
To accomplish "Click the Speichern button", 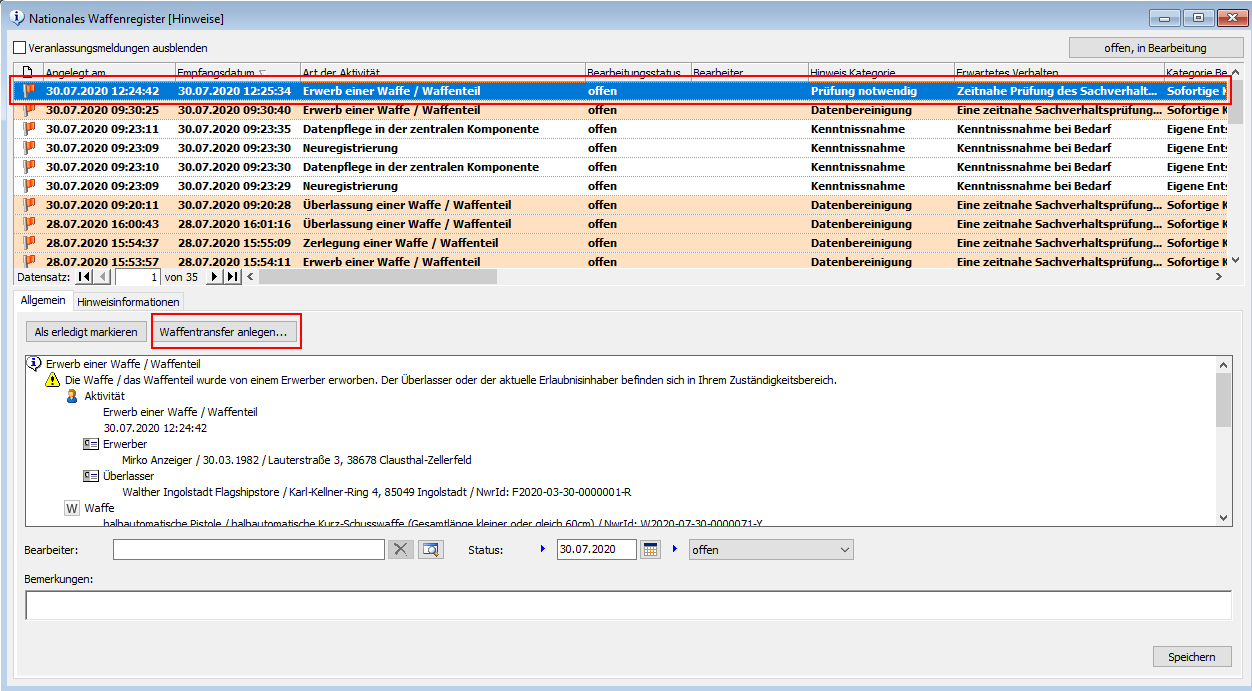I will (1191, 657).
